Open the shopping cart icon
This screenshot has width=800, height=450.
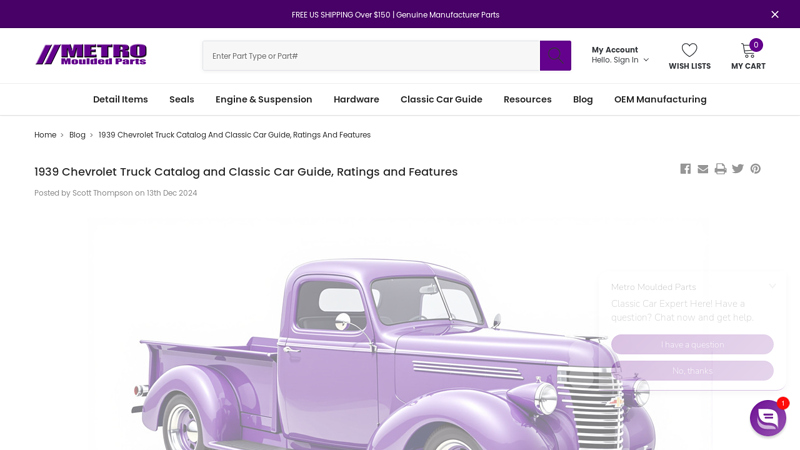748,50
